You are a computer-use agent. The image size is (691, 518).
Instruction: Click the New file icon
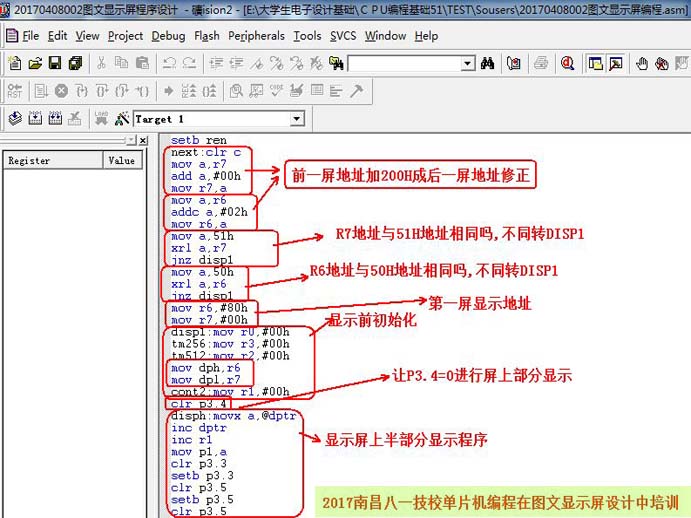[x=15, y=63]
